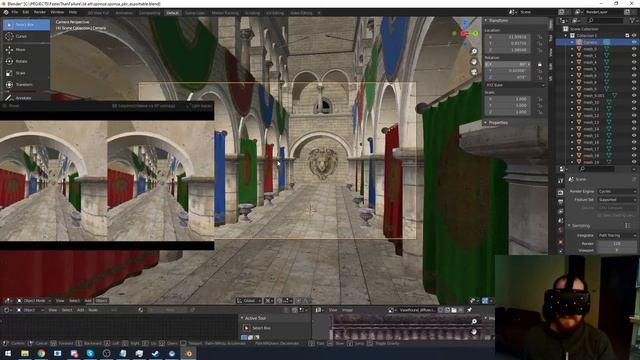Select the Annotate tool
Screen dimensions: 640x360
pos(26,98)
